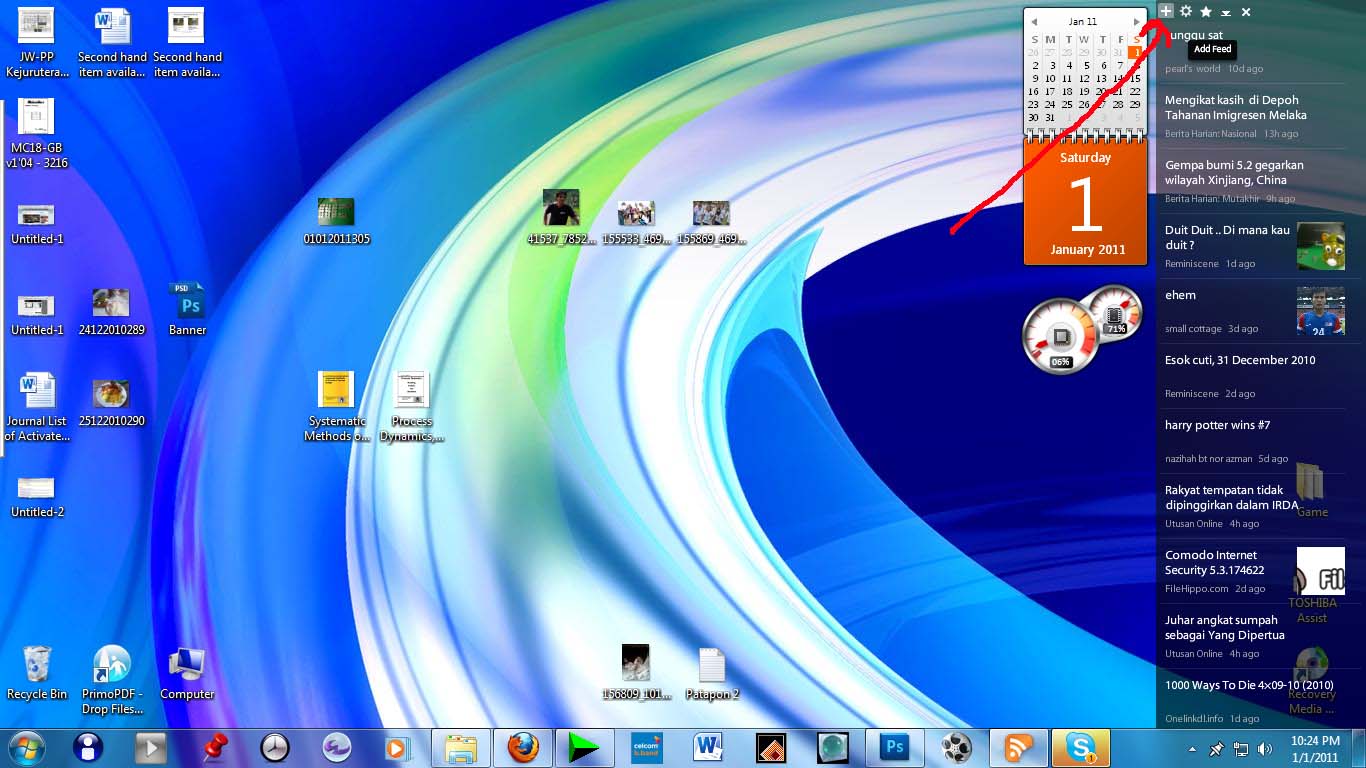
Task: Select the 01012011305 image icon
Action: [336, 221]
